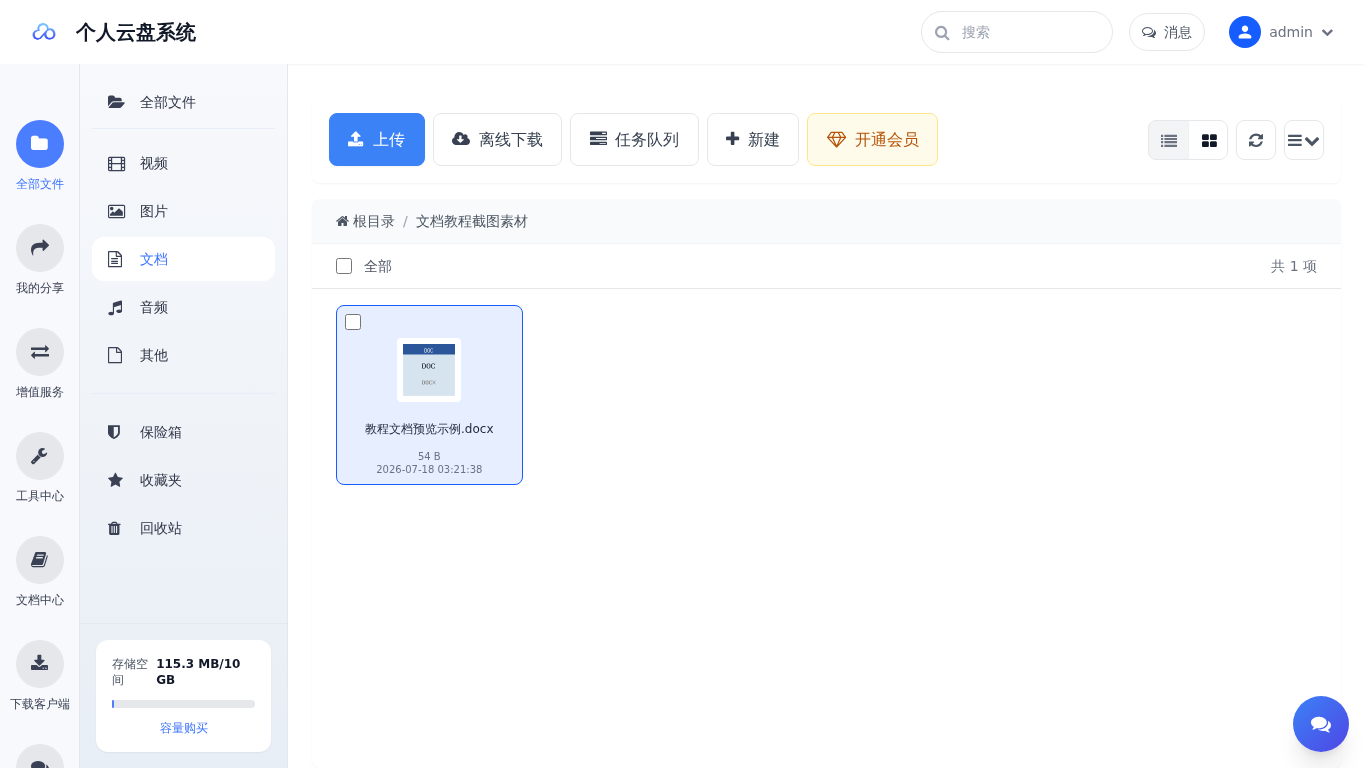Open 收藏夹 in sidebar

click(183, 480)
